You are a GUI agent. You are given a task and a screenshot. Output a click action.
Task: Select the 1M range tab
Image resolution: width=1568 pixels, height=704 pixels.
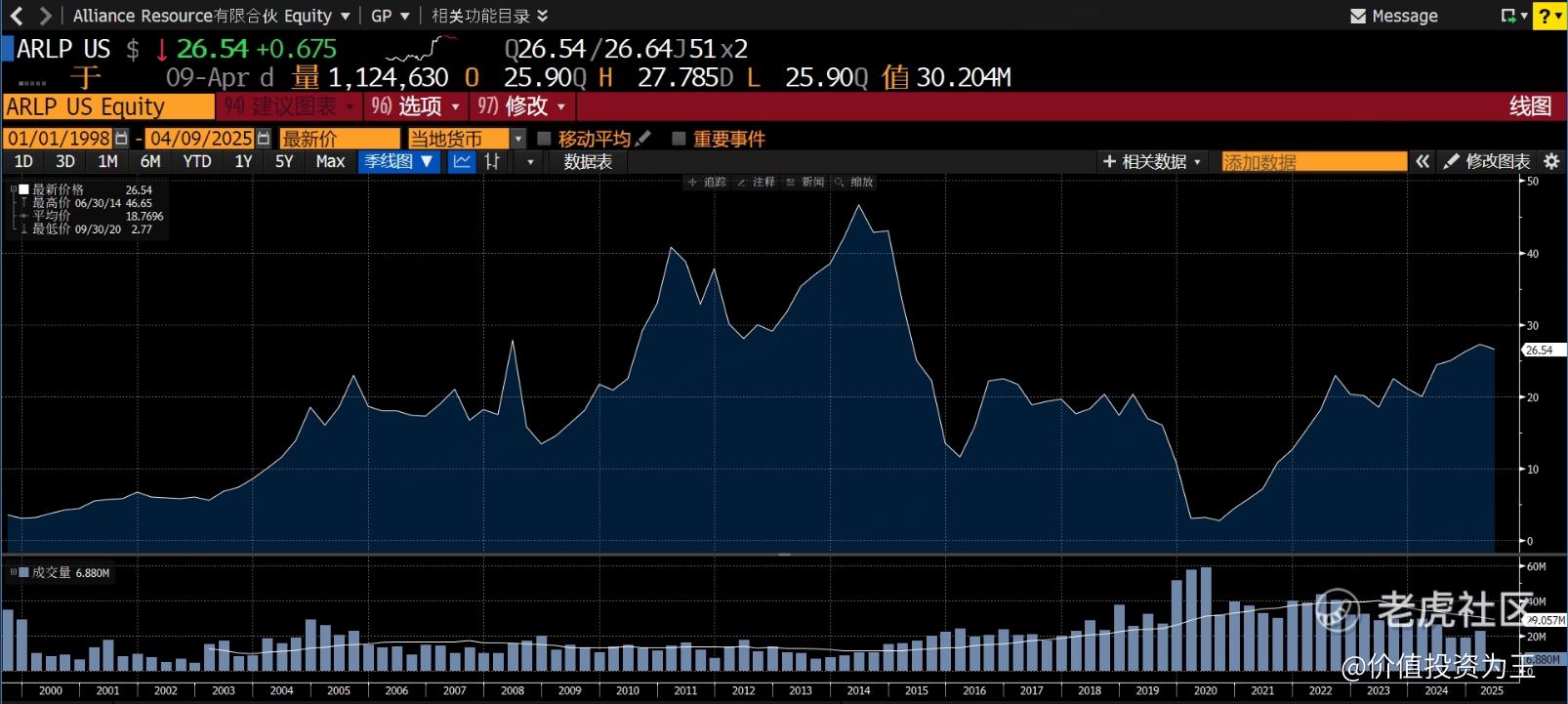[x=107, y=161]
